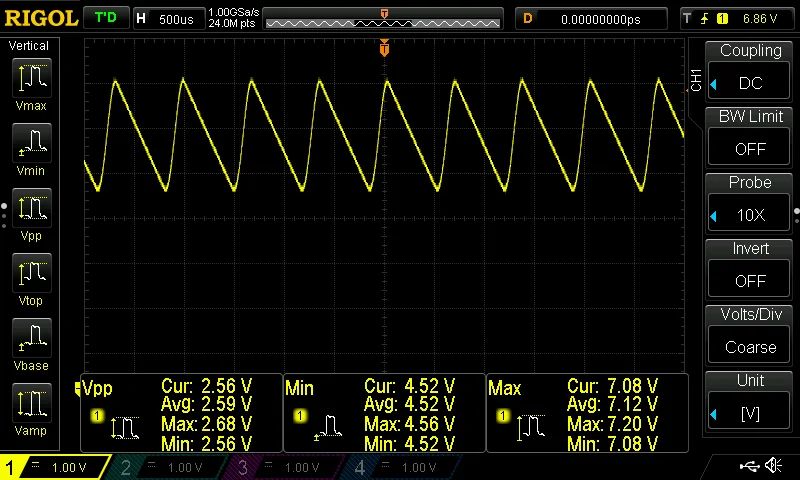Select the Vmax measurement icon
Image resolution: width=800 pixels, height=480 pixels.
[32, 78]
